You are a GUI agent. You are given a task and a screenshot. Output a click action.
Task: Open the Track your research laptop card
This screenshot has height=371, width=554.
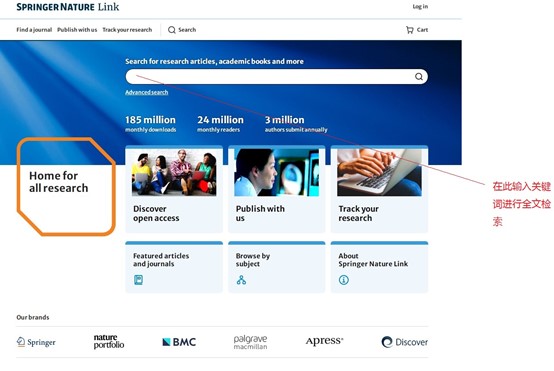click(x=379, y=189)
